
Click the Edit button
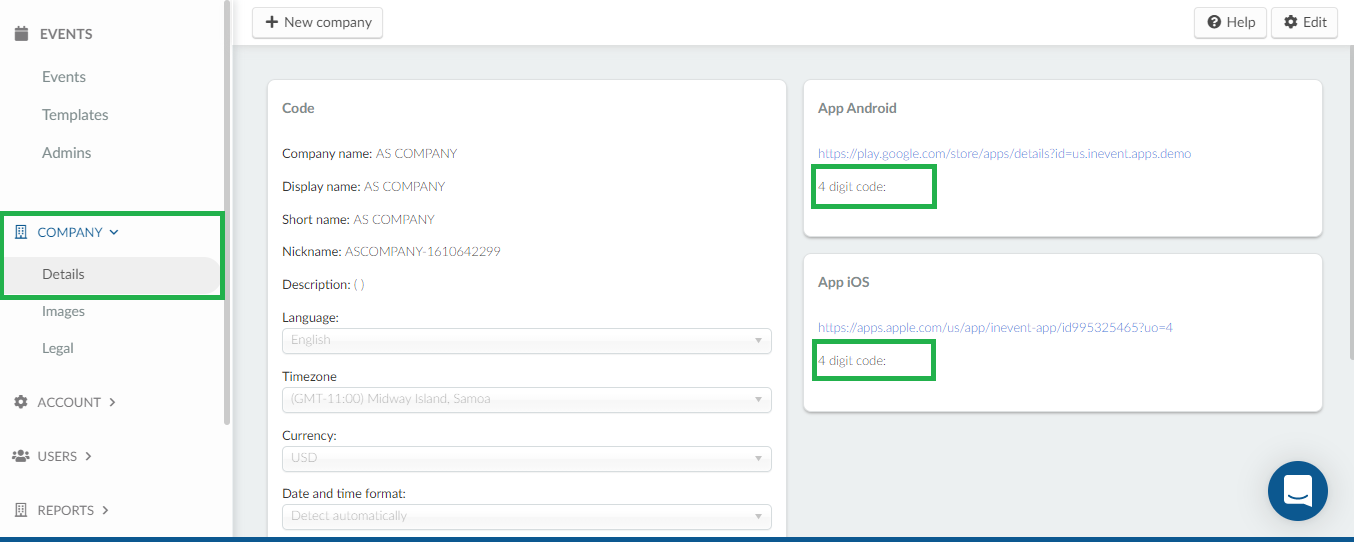1304,22
